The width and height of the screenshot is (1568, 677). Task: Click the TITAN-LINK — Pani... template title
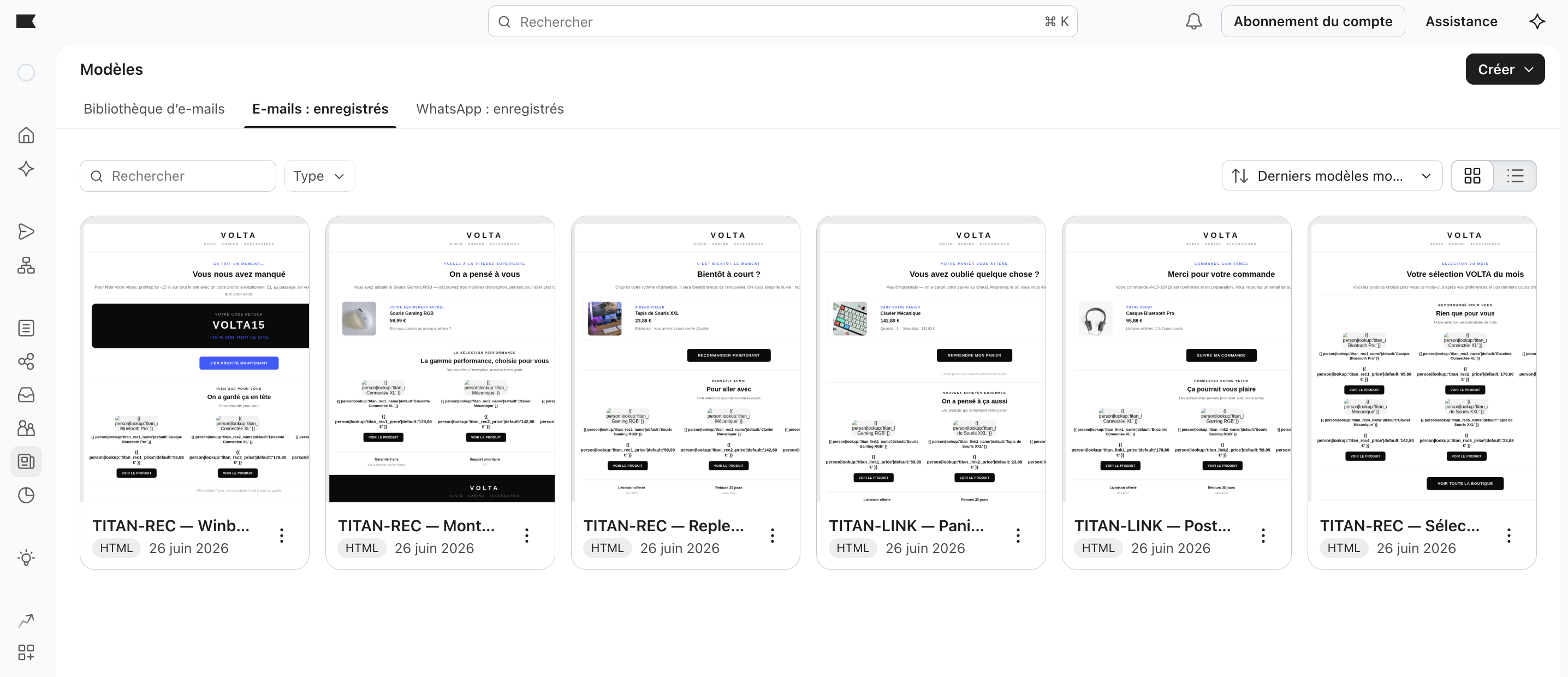(906, 525)
